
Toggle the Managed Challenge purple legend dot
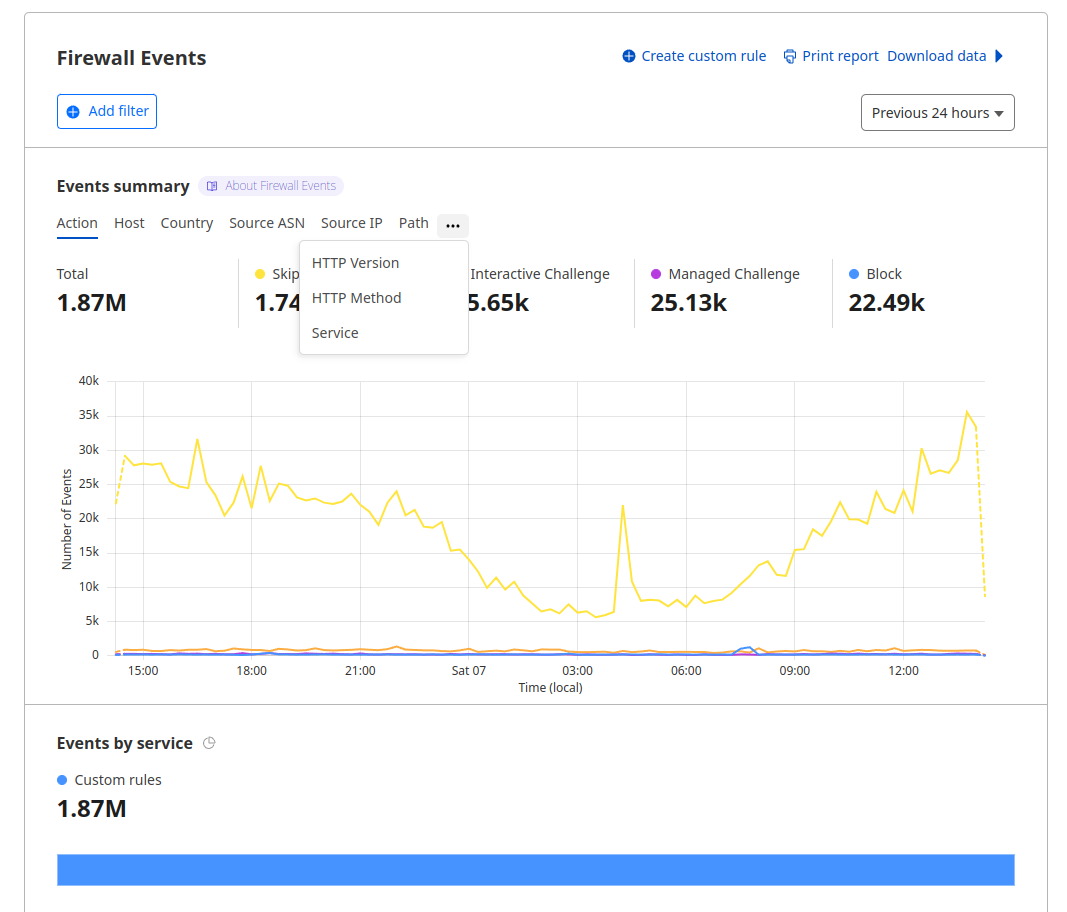pyautogui.click(x=656, y=274)
